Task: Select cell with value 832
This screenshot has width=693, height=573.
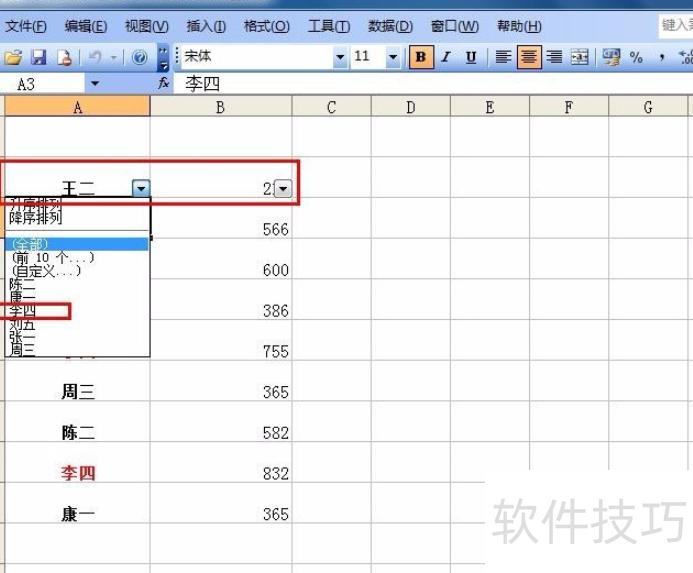Action: pos(221,462)
